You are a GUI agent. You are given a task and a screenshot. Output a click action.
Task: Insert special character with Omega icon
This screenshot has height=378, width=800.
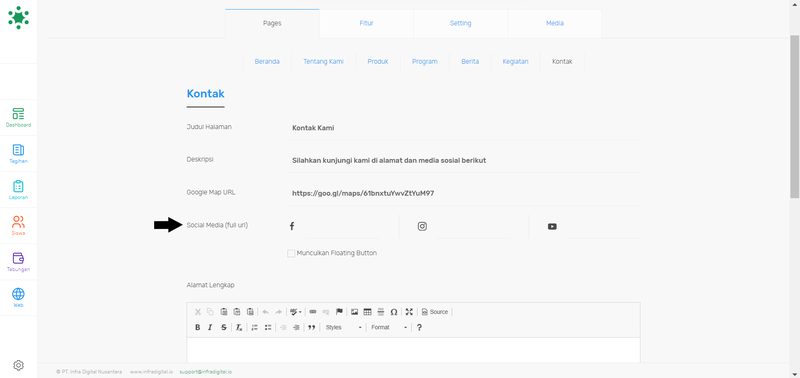tap(394, 312)
